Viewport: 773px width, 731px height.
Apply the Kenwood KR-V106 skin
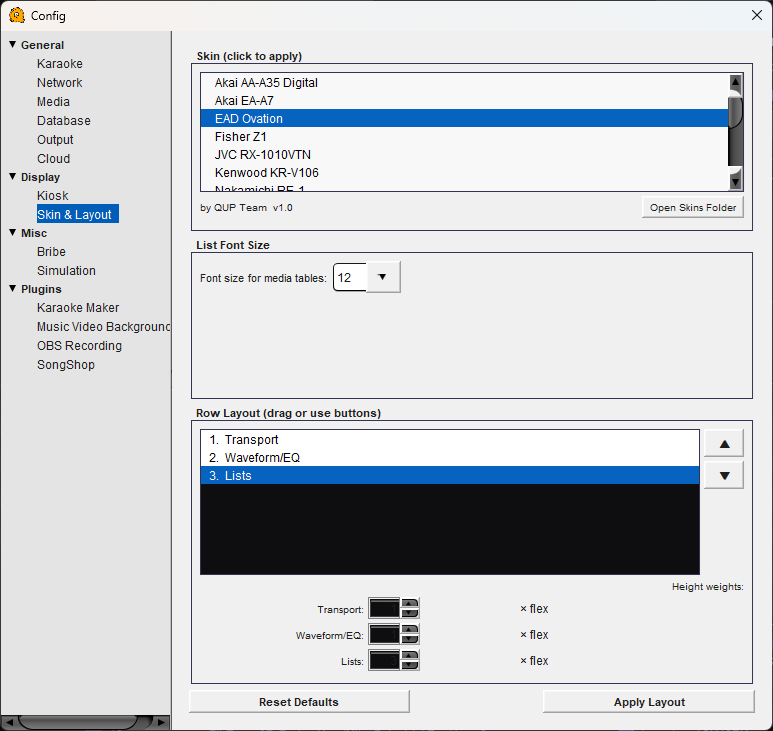464,173
